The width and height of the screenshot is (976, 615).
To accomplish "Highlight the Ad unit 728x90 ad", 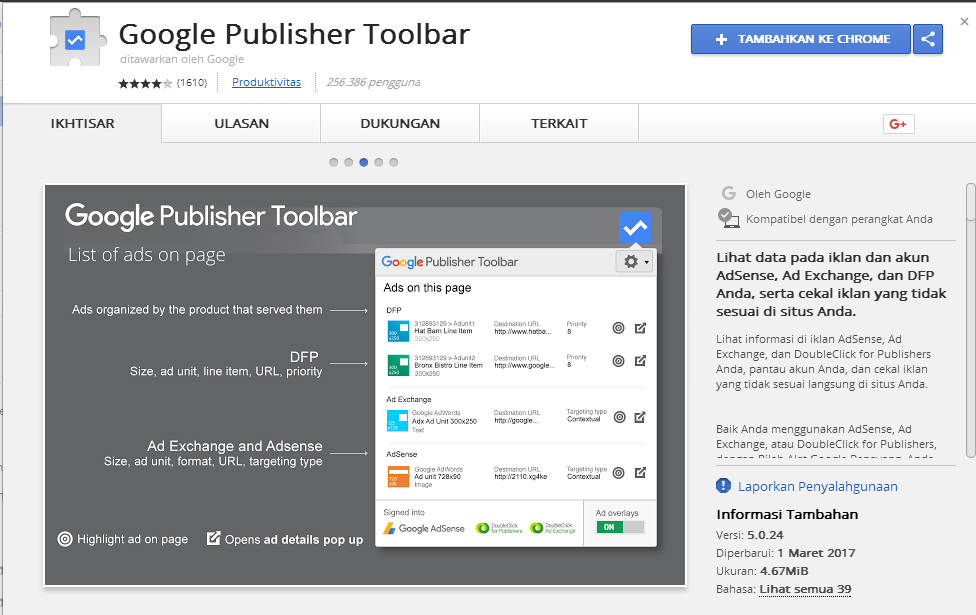I will coord(618,473).
